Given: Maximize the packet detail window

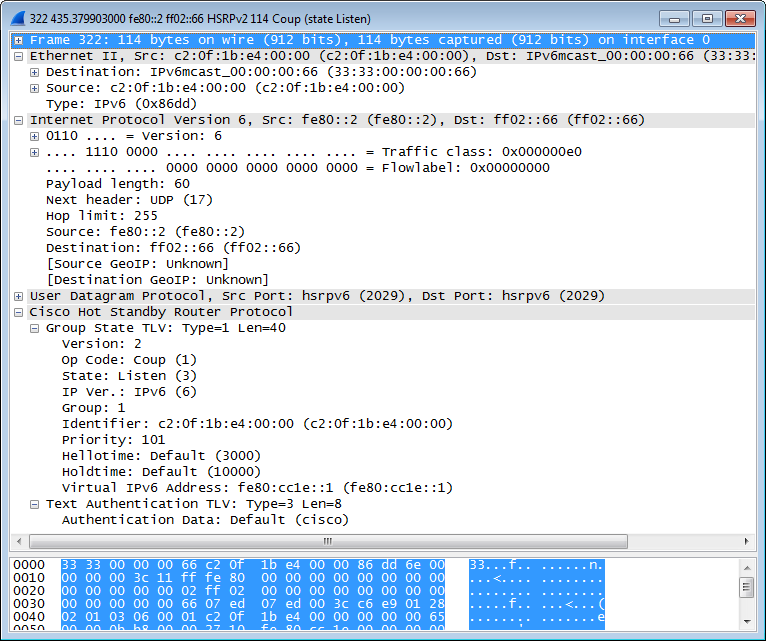Looking at the screenshot, I should pos(707,19).
